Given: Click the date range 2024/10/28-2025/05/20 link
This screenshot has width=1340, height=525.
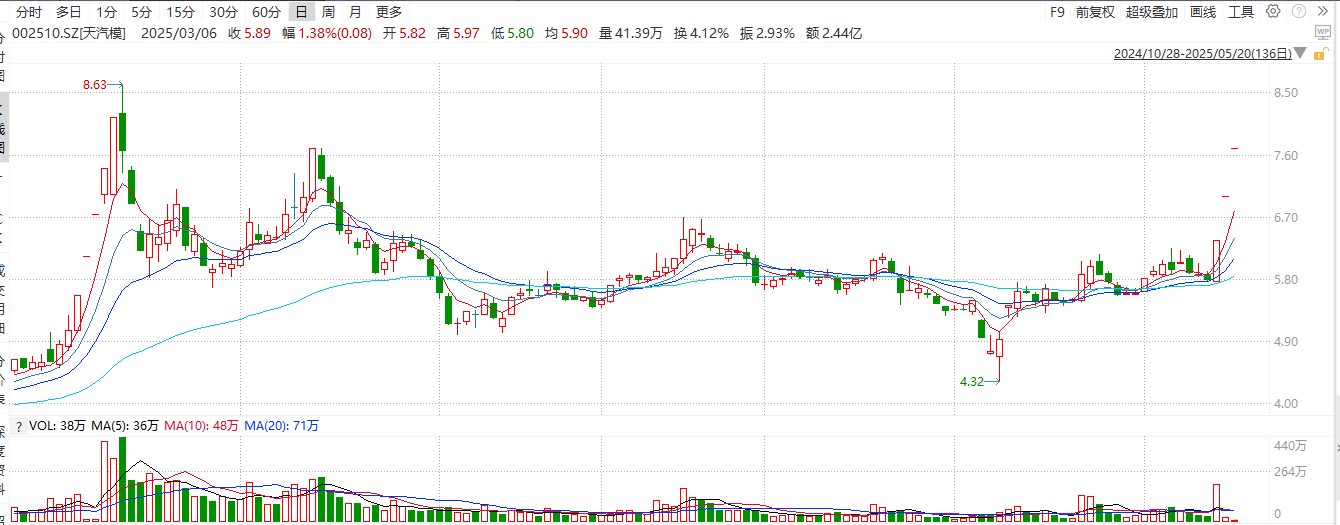Looking at the screenshot, I should [1202, 54].
